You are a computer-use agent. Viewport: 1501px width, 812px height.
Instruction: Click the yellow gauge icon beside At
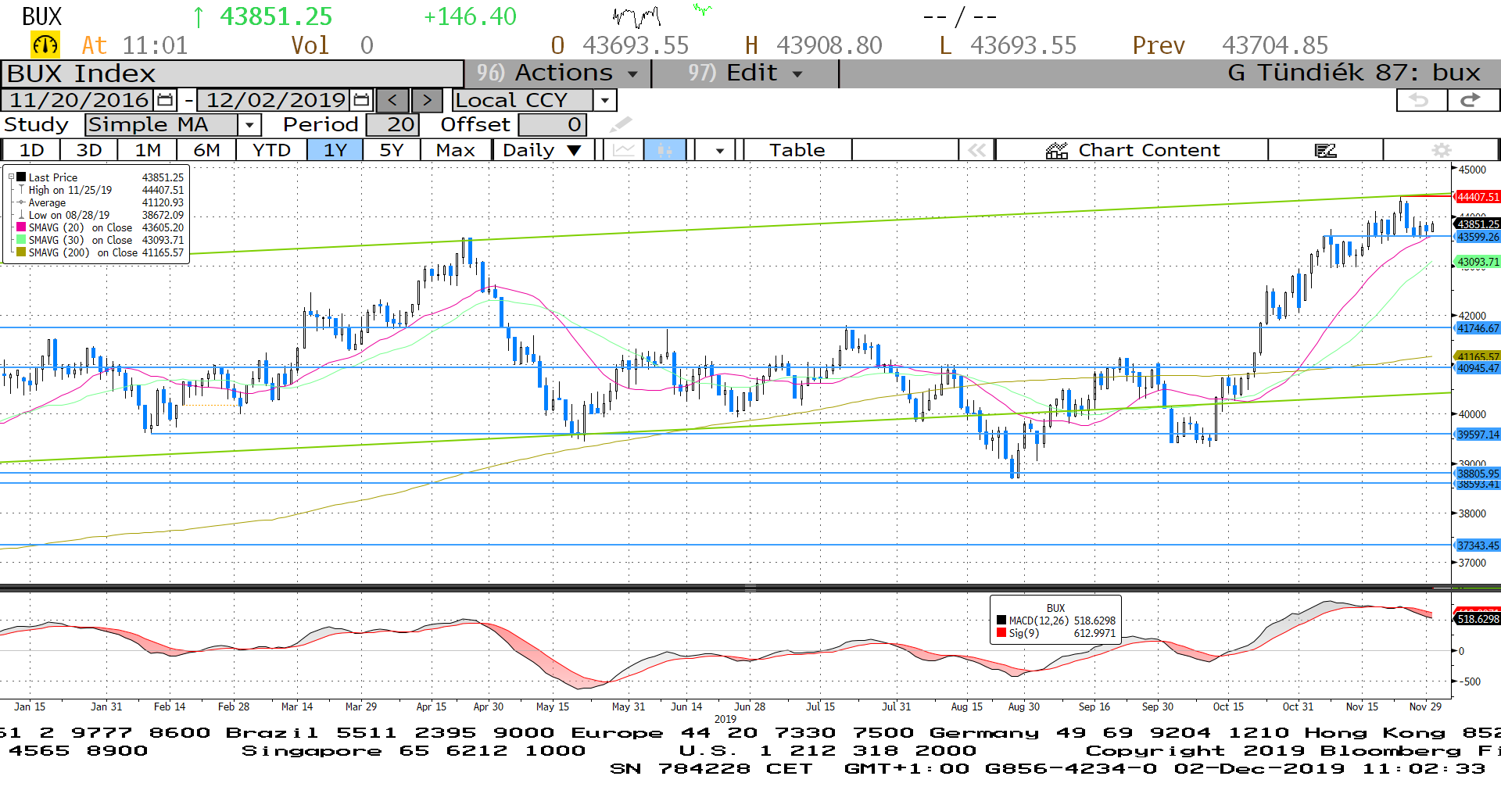(45, 45)
